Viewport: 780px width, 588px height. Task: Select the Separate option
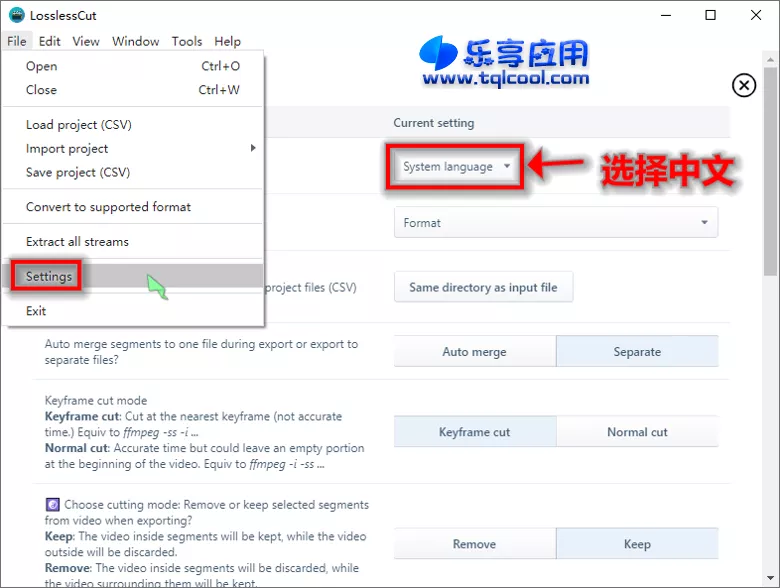(x=637, y=352)
